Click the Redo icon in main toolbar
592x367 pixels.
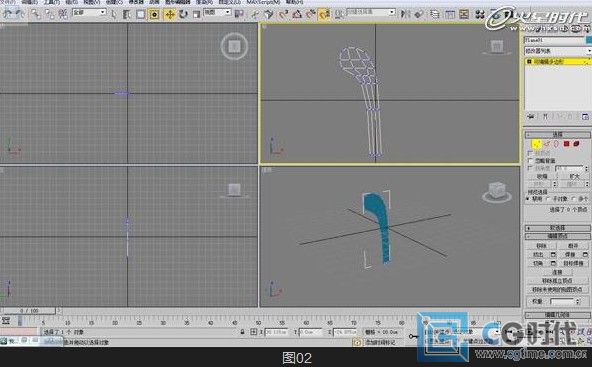pyautogui.click(x=20, y=14)
